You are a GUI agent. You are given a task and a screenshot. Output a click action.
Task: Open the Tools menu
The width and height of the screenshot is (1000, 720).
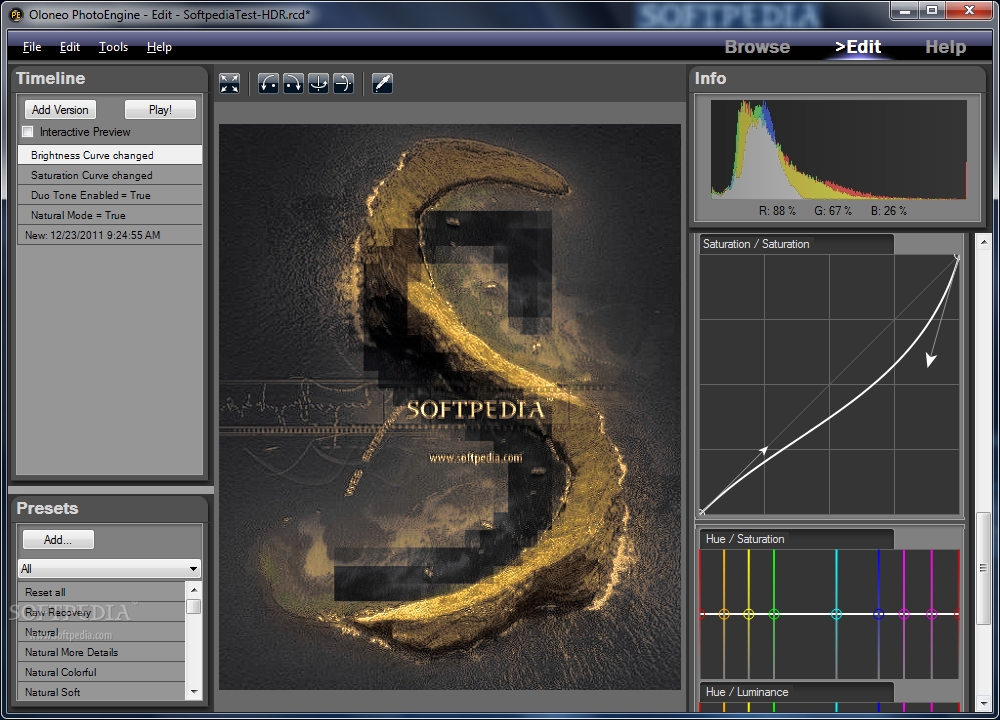point(113,47)
